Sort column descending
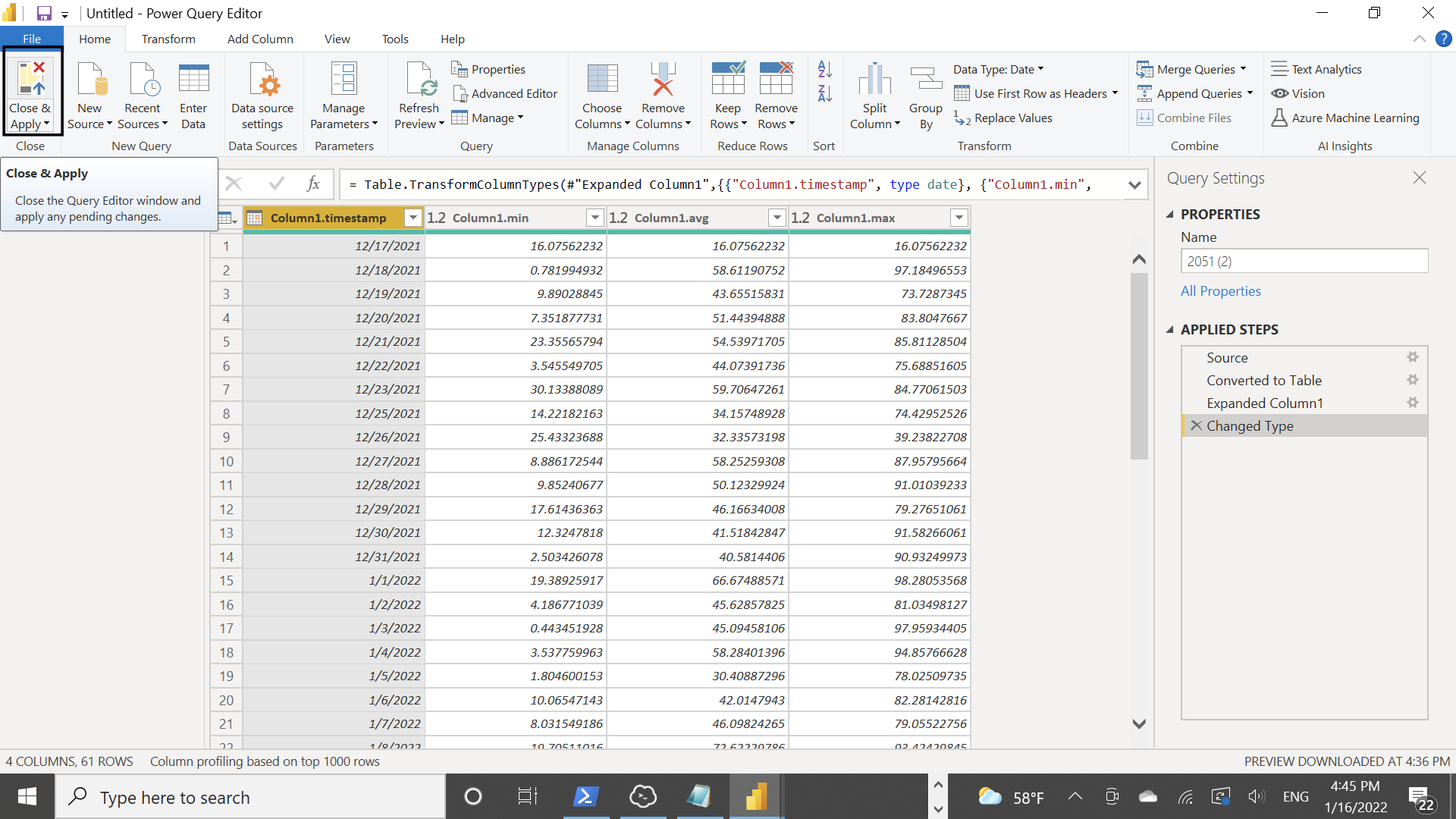1456x819 pixels. pos(825,93)
